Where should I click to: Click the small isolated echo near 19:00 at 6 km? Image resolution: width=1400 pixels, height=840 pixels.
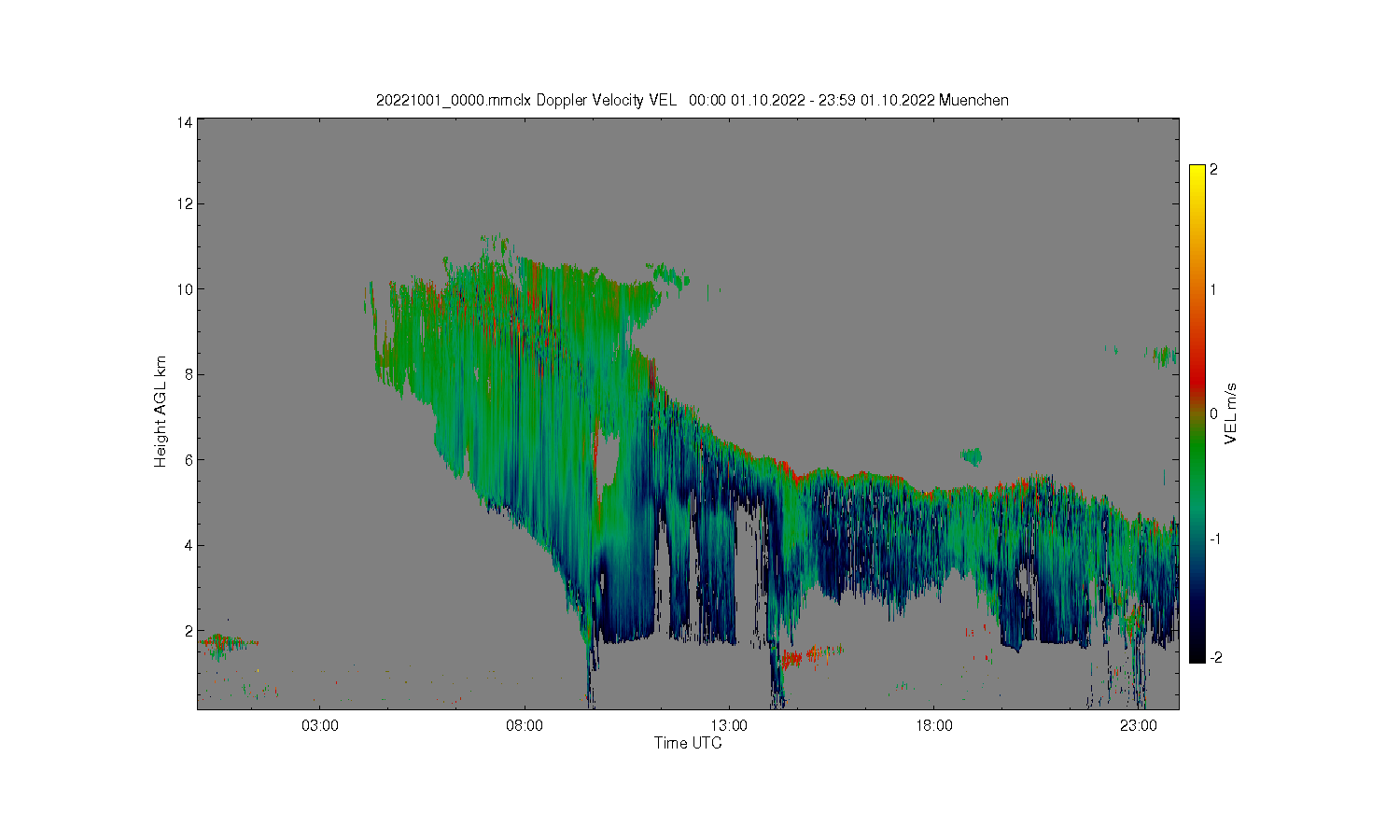tap(973, 456)
